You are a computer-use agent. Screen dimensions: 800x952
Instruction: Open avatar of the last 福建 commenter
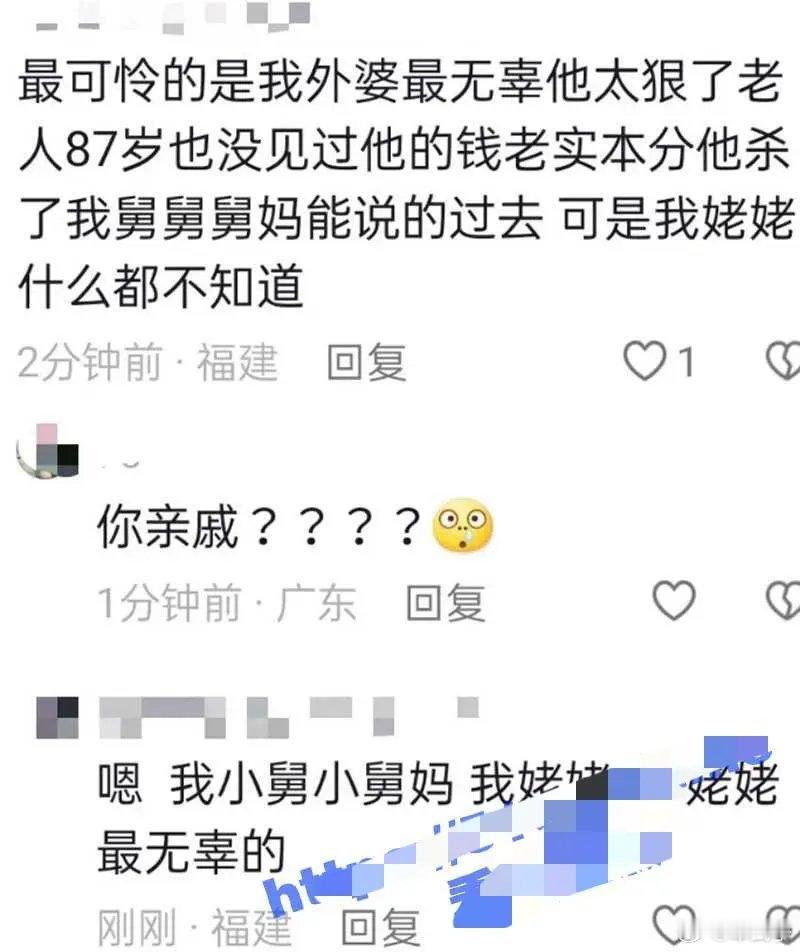coord(58,718)
